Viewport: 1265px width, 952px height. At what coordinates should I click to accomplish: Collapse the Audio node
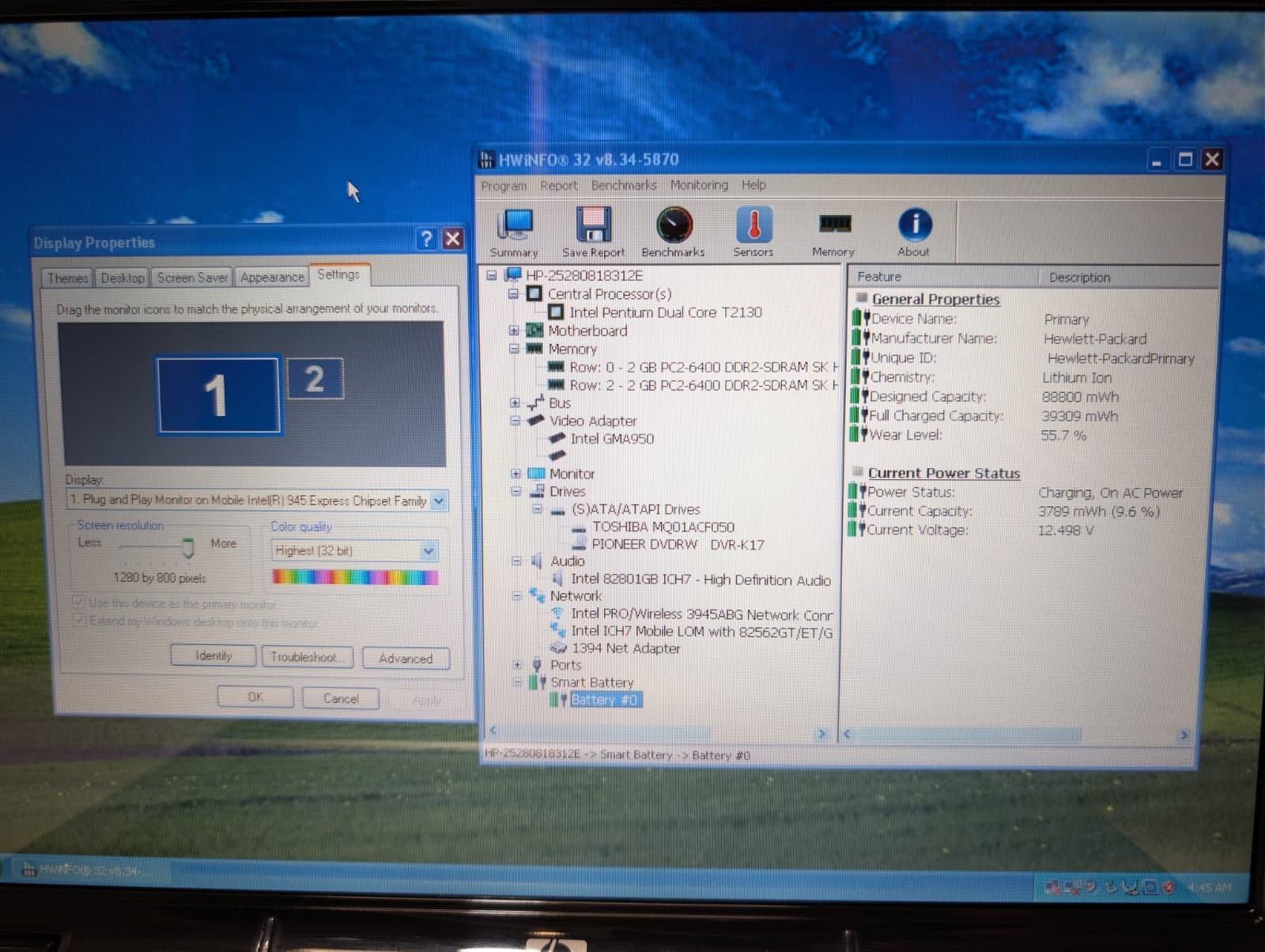pyautogui.click(x=516, y=561)
